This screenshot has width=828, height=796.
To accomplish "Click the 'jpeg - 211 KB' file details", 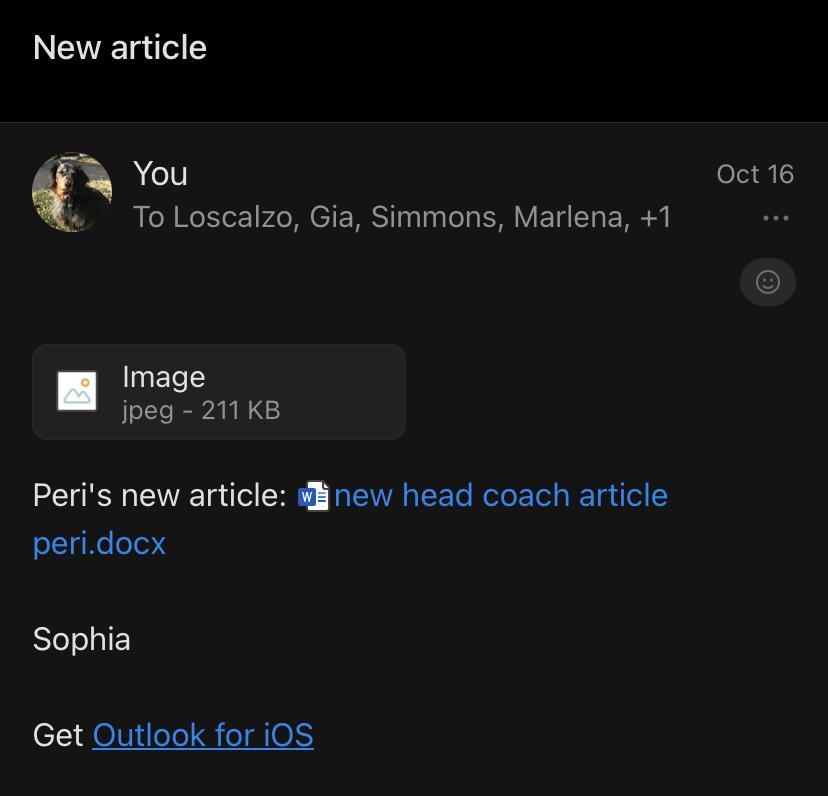I will [x=201, y=410].
